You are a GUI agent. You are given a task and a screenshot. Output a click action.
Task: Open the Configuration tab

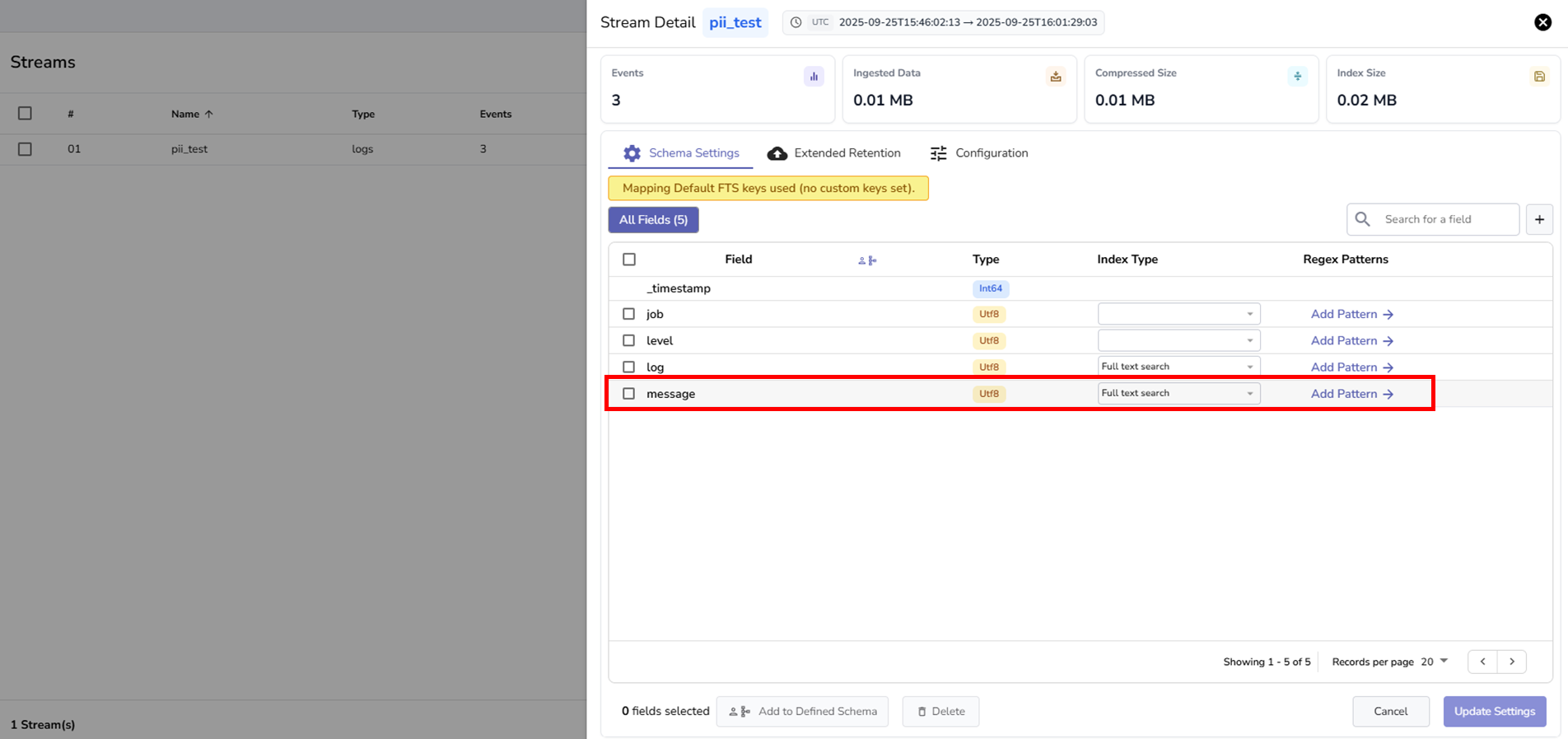(x=979, y=153)
